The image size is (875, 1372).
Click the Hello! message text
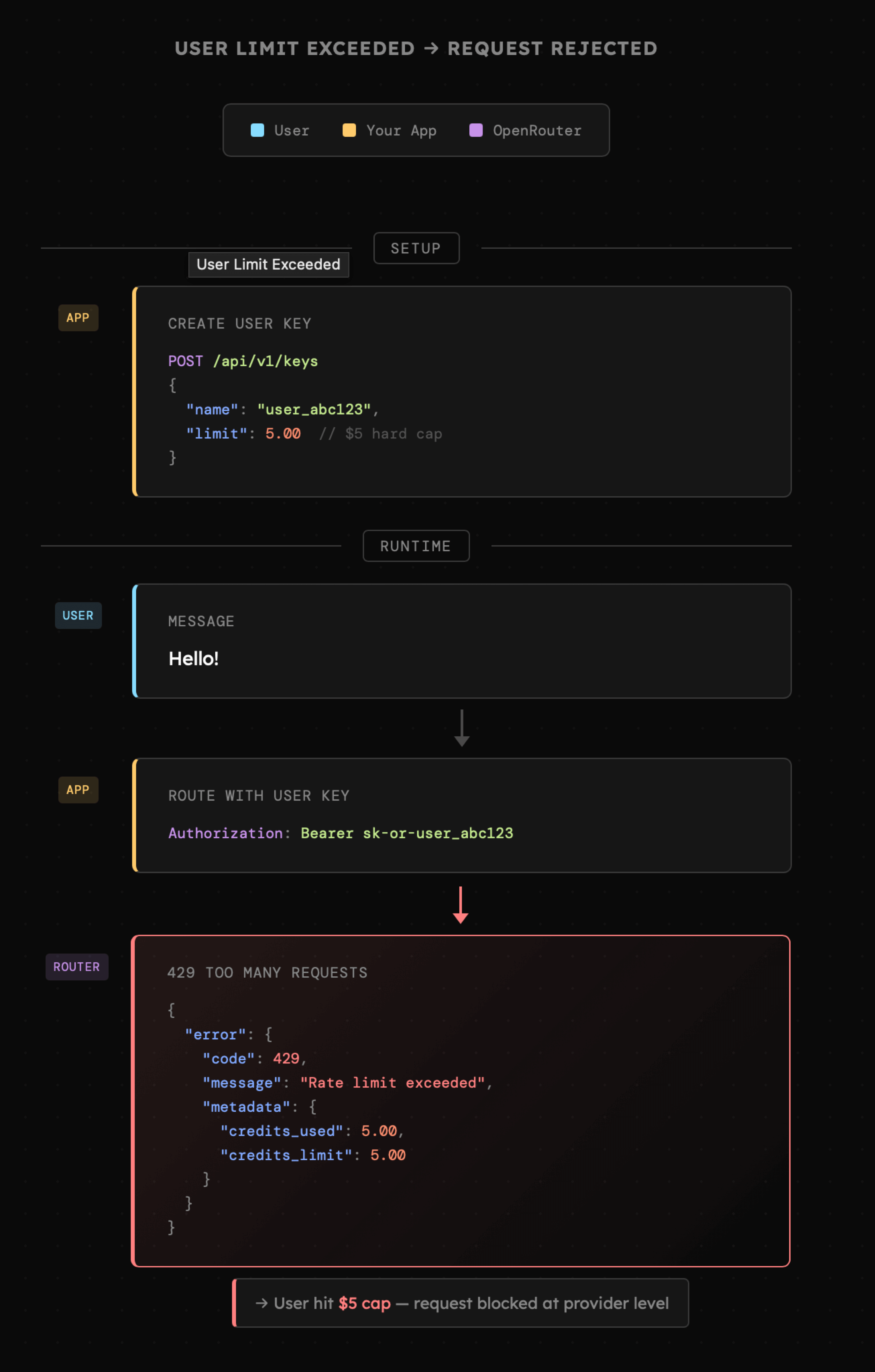pyautogui.click(x=194, y=658)
